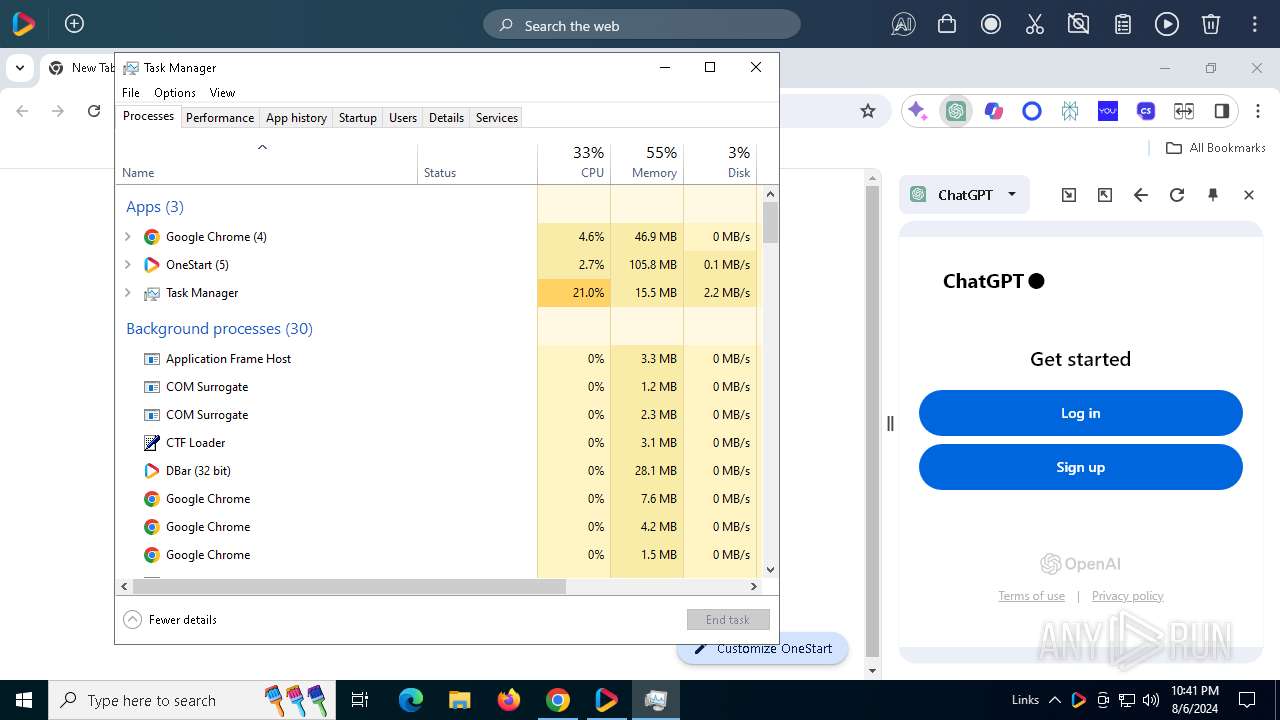1280x720 pixels.
Task: Open the tab search chevron in browser
Action: (19, 68)
